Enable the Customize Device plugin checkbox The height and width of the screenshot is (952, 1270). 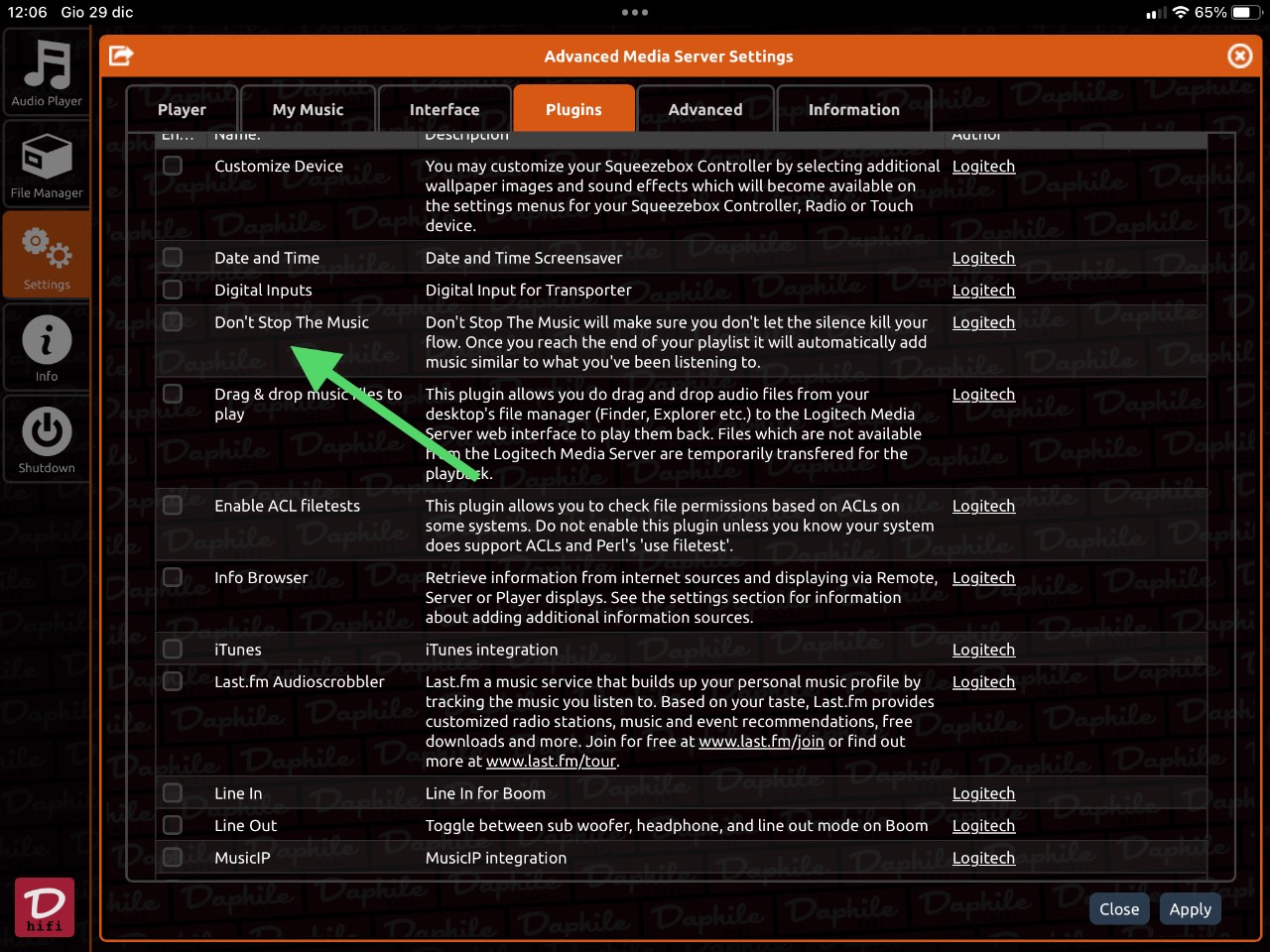173,166
